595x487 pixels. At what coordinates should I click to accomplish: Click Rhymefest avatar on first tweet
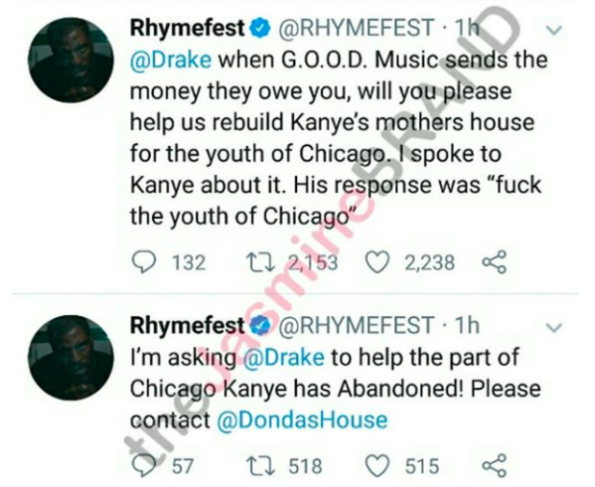pos(71,60)
